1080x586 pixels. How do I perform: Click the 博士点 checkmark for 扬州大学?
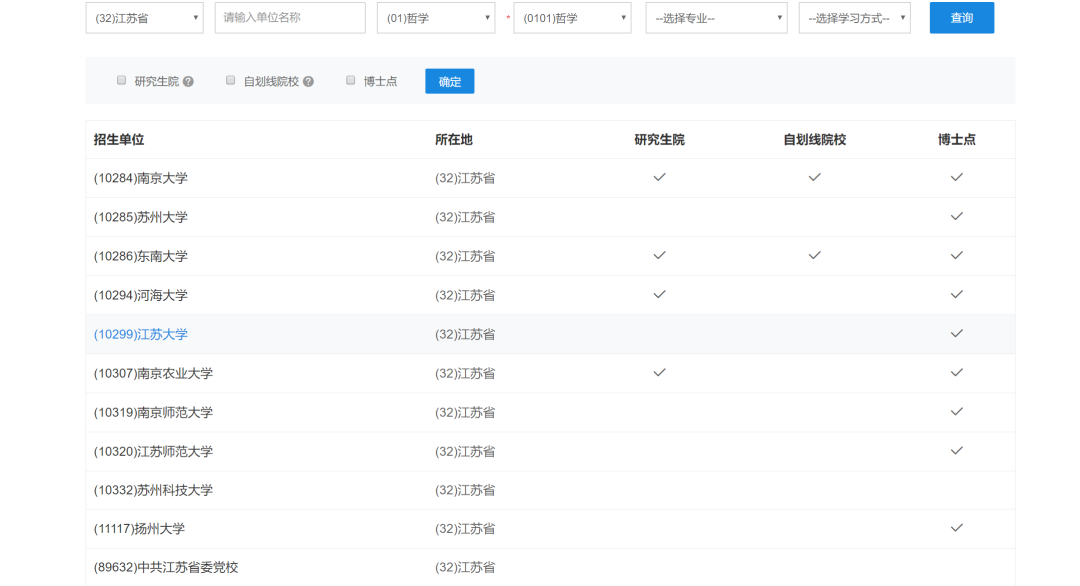tap(957, 527)
